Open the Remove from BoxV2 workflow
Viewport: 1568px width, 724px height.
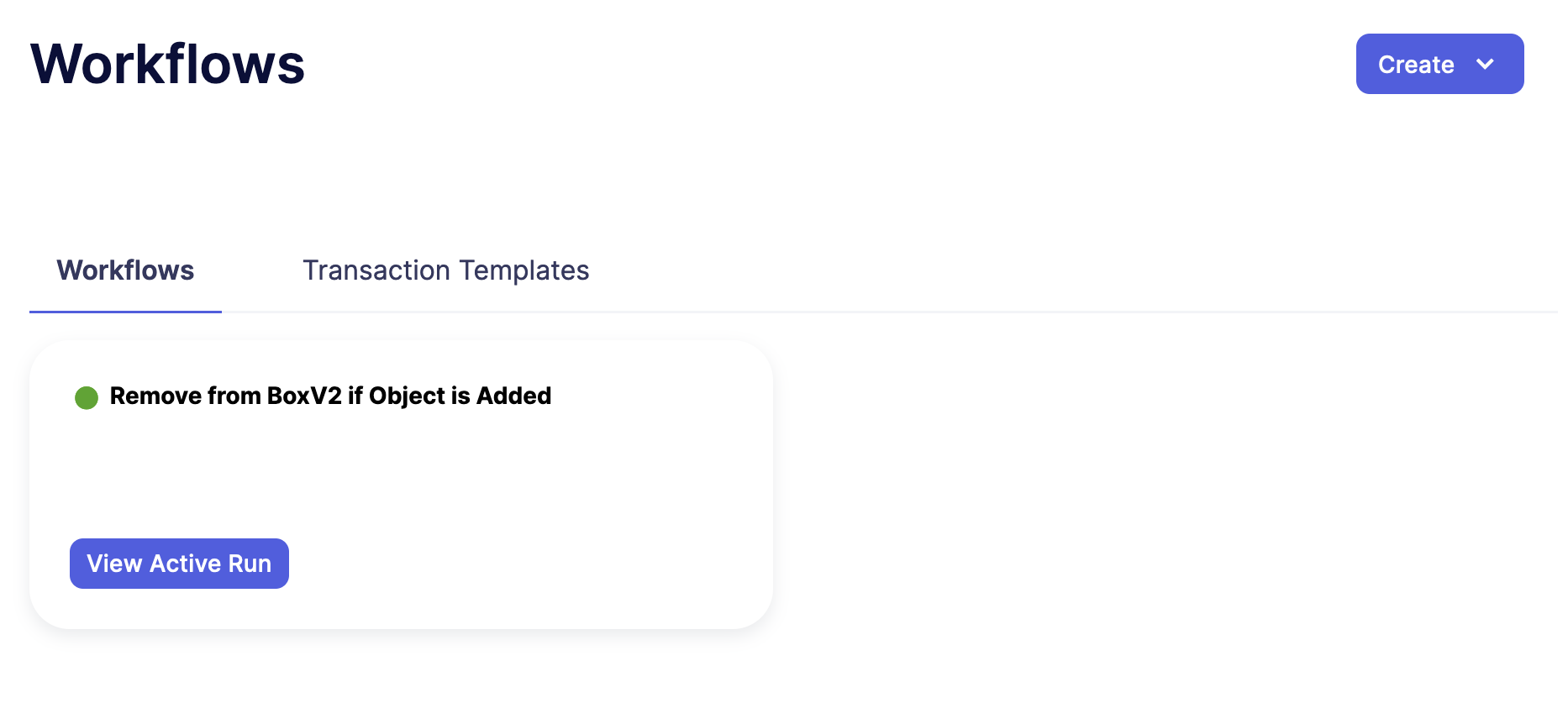[330, 396]
